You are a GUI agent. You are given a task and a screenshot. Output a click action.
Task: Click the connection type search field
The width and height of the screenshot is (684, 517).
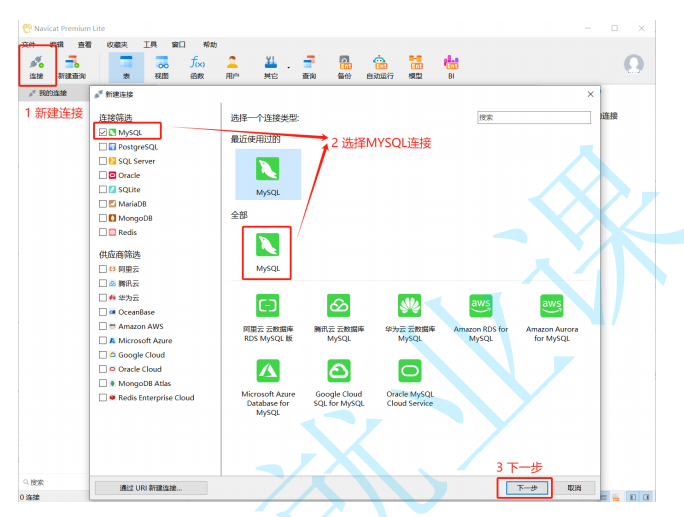[534, 117]
